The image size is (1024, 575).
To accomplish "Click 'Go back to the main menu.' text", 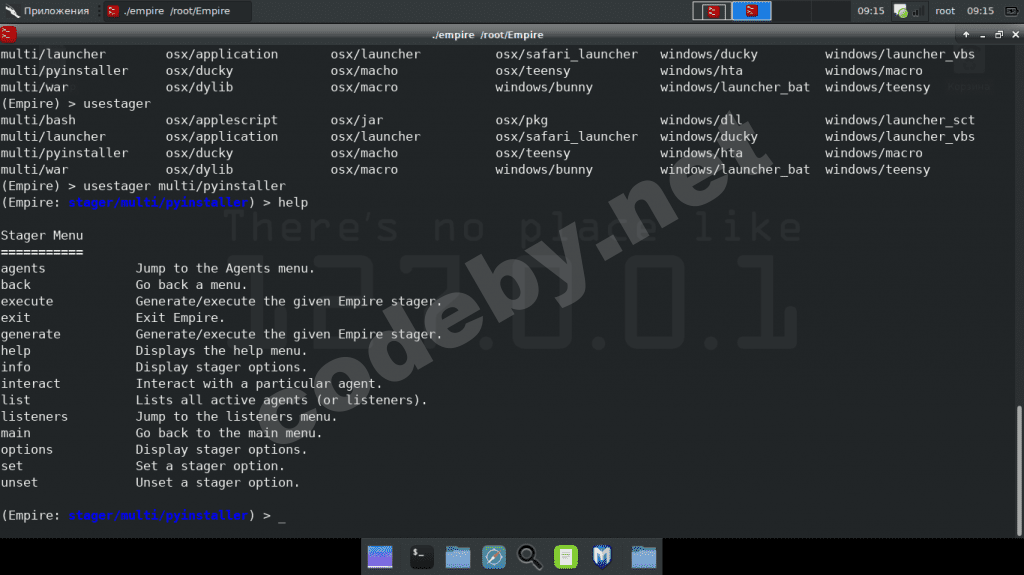I will (229, 433).
